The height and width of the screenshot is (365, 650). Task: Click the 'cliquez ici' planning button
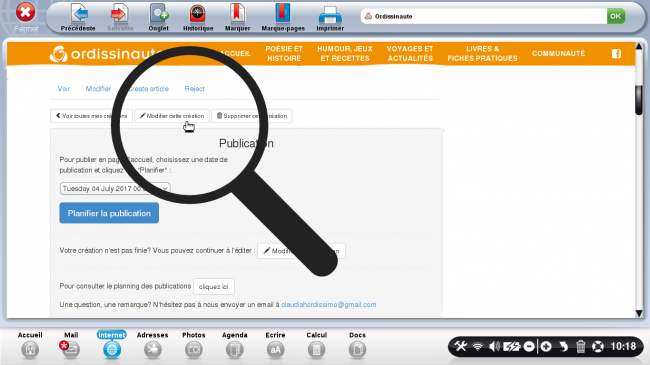coord(213,287)
